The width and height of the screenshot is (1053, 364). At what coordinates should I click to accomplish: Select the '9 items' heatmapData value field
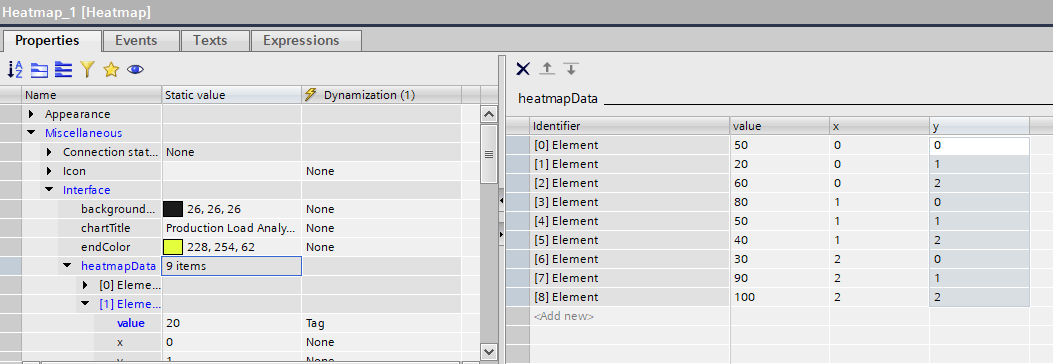coord(231,266)
